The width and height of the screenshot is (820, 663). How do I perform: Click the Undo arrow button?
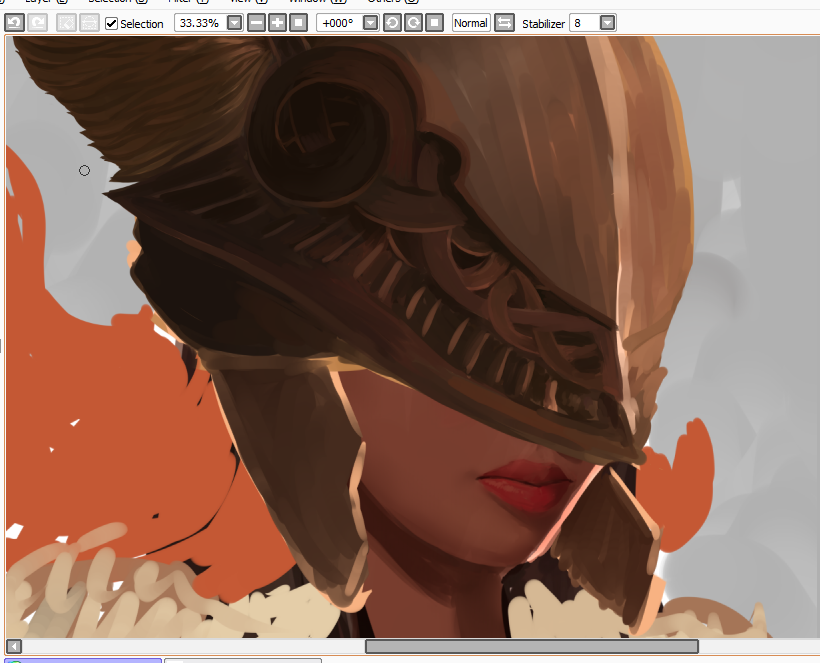[15, 23]
